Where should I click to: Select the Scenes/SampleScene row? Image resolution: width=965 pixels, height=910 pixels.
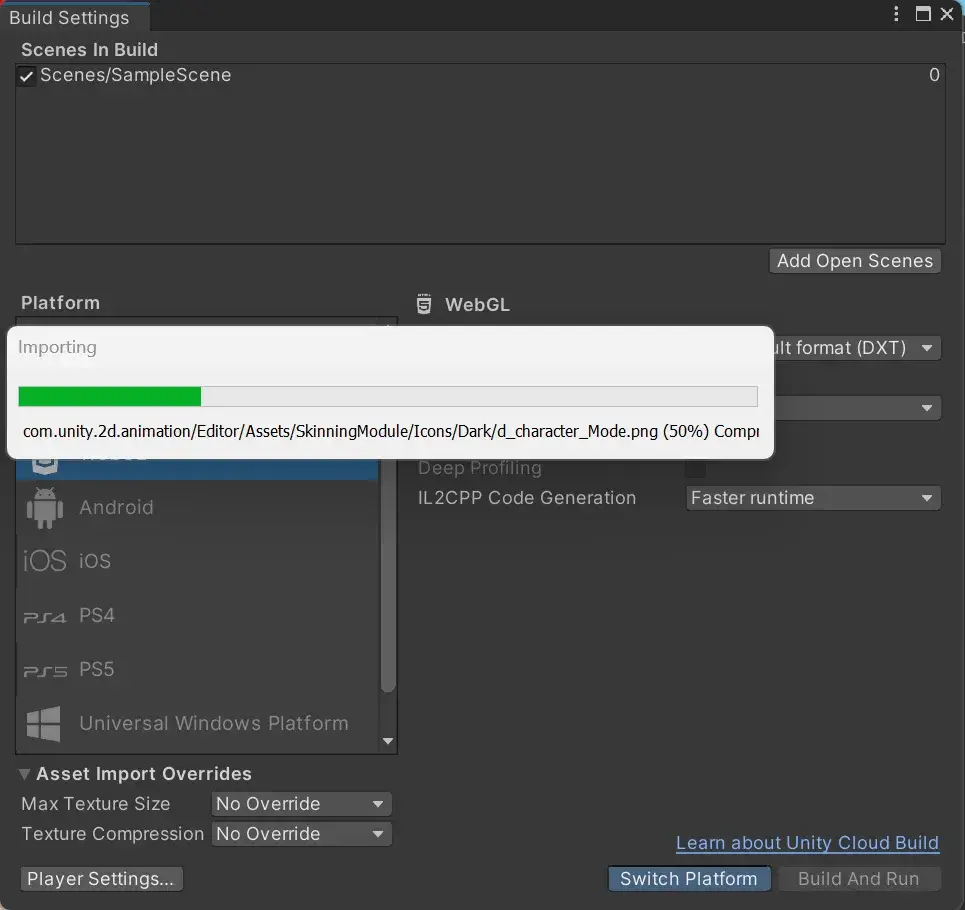pyautogui.click(x=480, y=75)
